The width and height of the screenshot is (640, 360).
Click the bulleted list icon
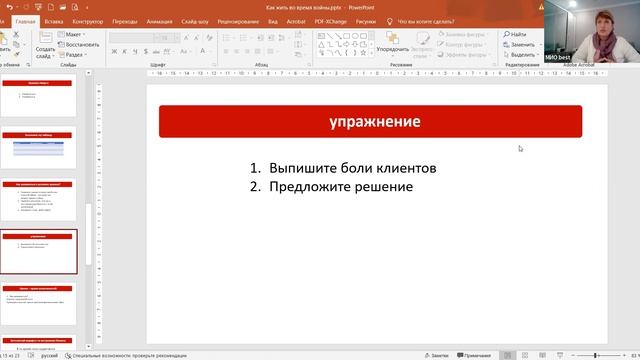226,38
